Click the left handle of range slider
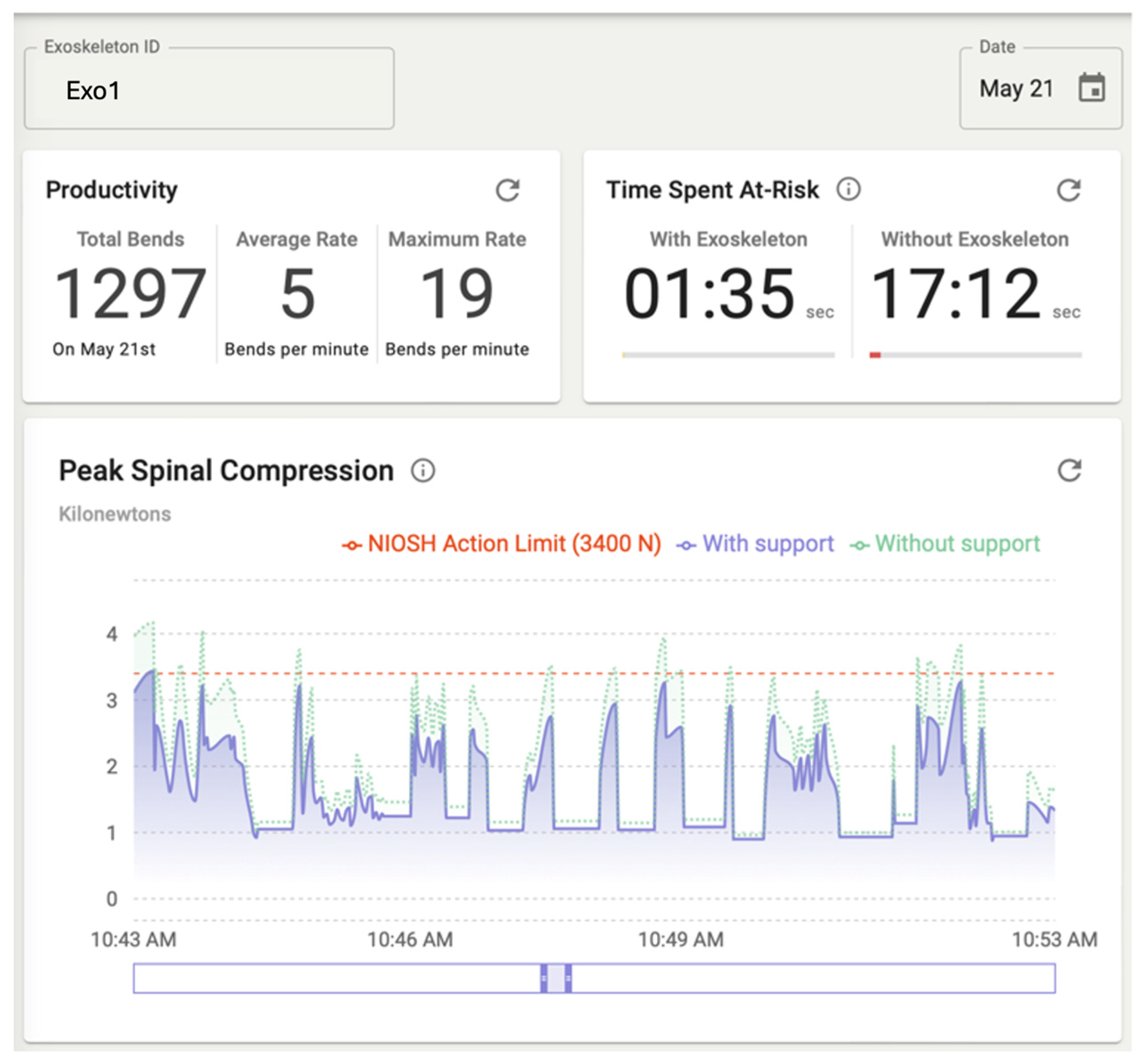The height and width of the screenshot is (1064, 1142). point(544,978)
